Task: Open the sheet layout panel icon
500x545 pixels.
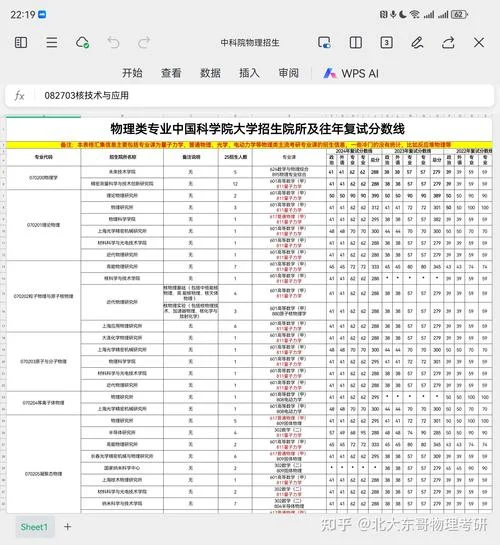Action: click(x=21, y=43)
